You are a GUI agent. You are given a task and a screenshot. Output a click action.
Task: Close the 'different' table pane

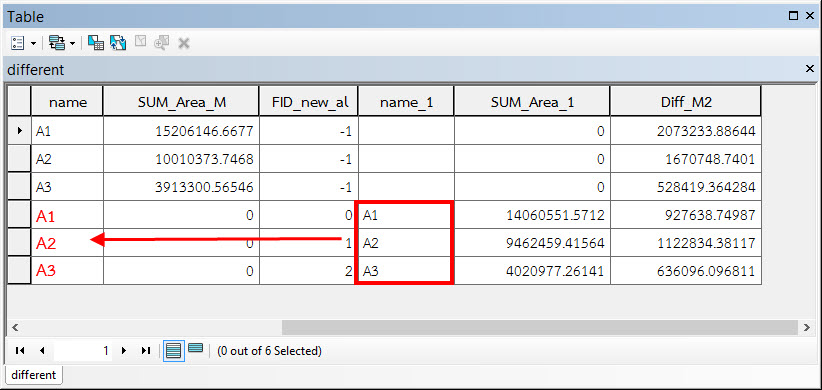[x=809, y=68]
